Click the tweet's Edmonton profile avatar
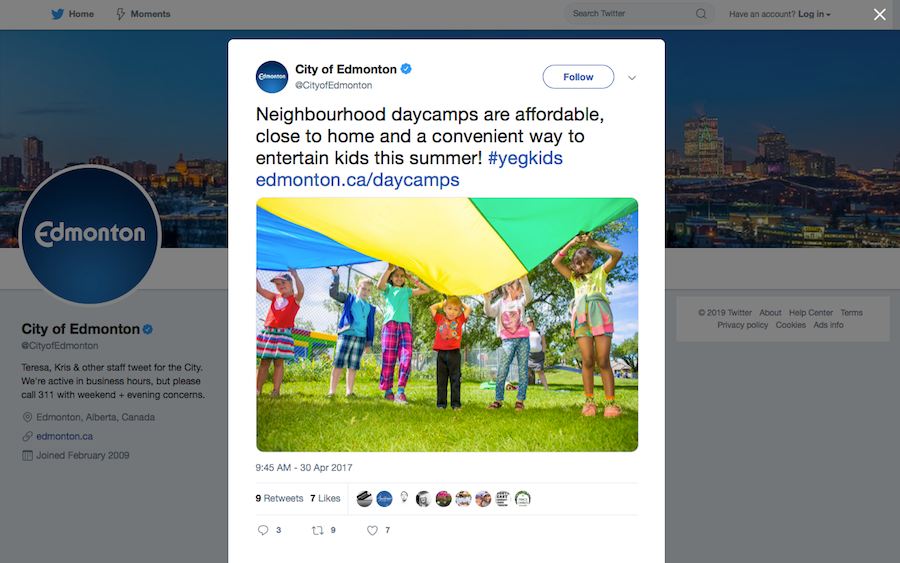The image size is (900, 563). tap(271, 77)
